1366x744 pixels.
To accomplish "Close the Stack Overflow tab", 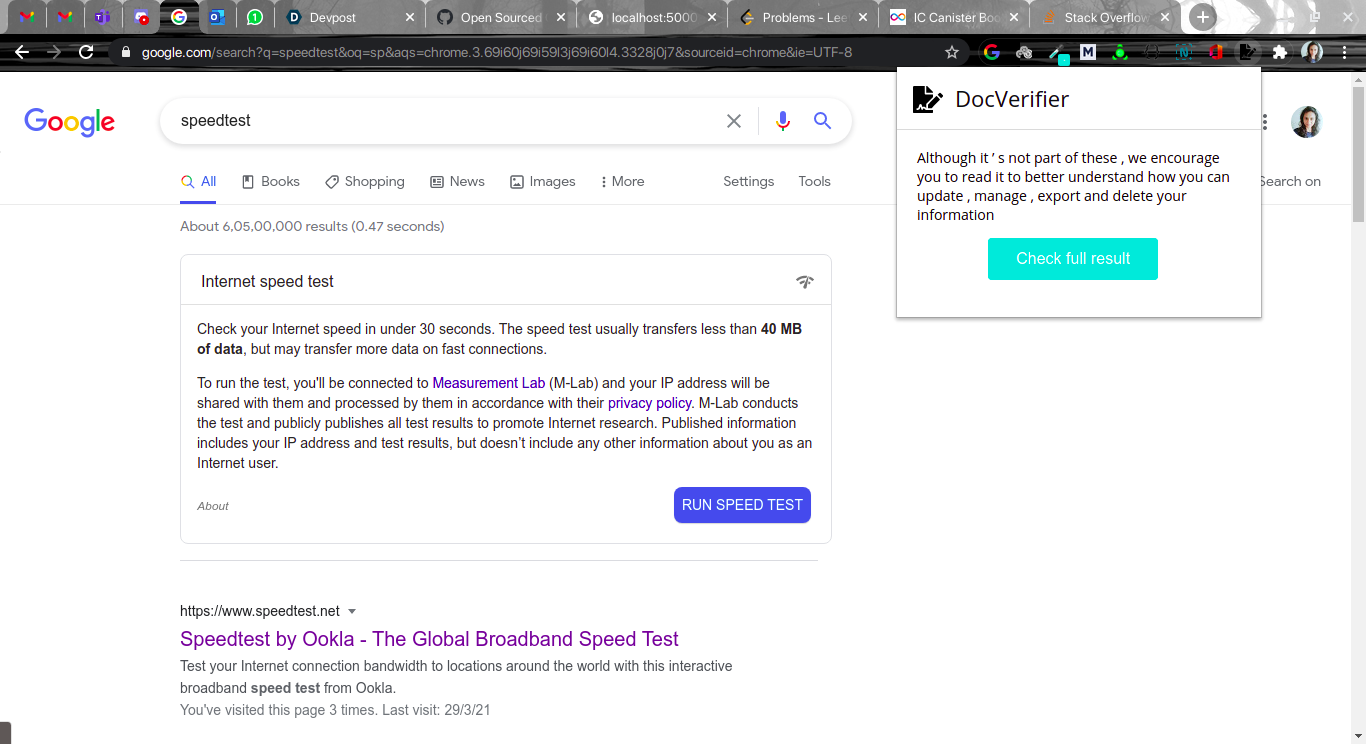I will click(x=1164, y=18).
